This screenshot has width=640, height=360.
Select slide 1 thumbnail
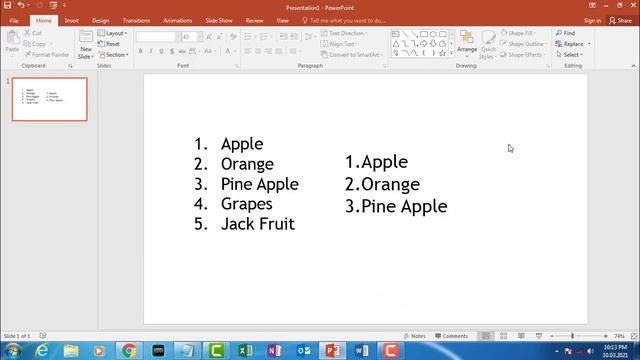50,99
